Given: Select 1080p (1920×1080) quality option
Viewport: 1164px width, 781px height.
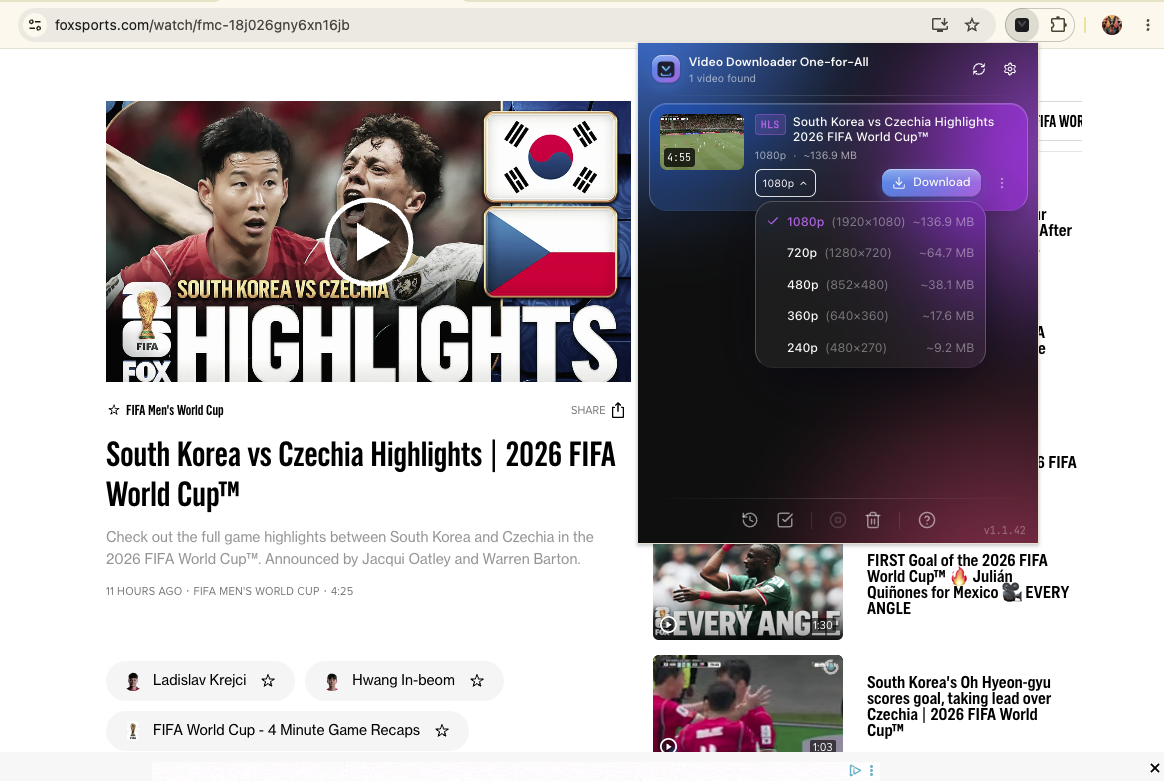Looking at the screenshot, I should [x=870, y=221].
